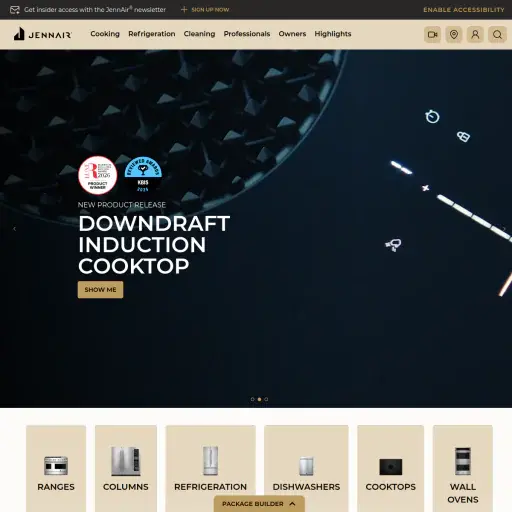Open the search magnifier icon

[497, 34]
